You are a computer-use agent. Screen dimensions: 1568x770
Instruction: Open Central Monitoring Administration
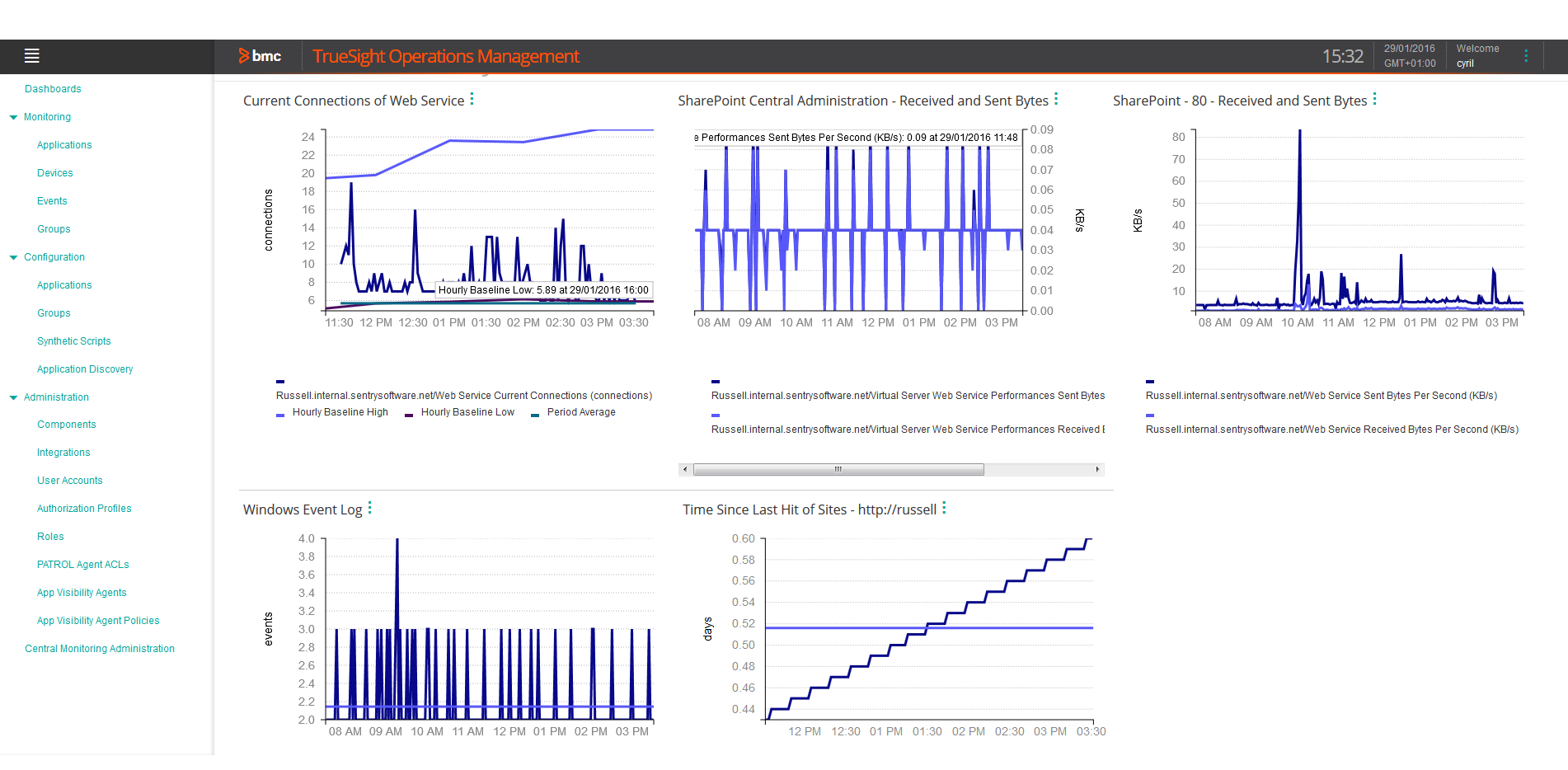coord(100,649)
